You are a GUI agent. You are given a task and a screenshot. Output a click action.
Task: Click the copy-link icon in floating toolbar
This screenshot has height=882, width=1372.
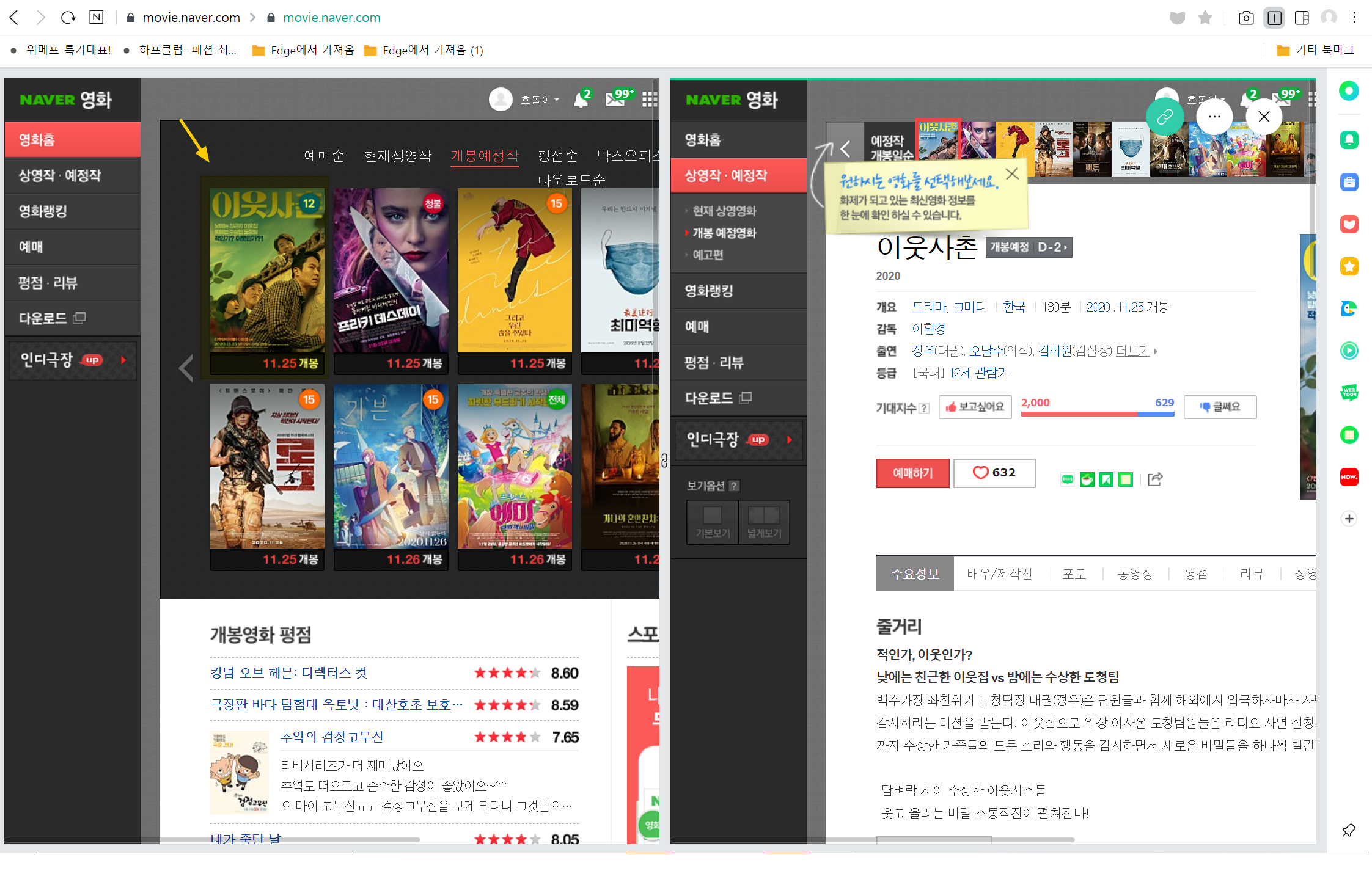point(1165,117)
